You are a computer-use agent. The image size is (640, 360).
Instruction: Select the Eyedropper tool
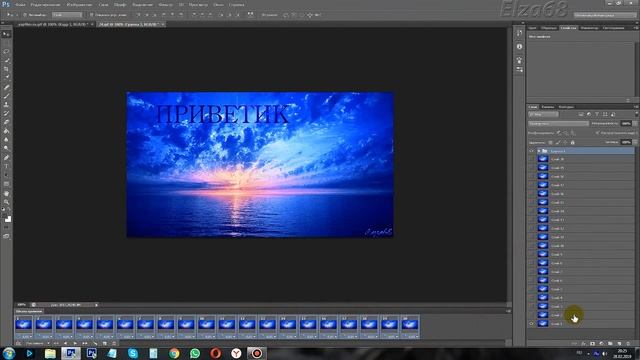point(7,77)
